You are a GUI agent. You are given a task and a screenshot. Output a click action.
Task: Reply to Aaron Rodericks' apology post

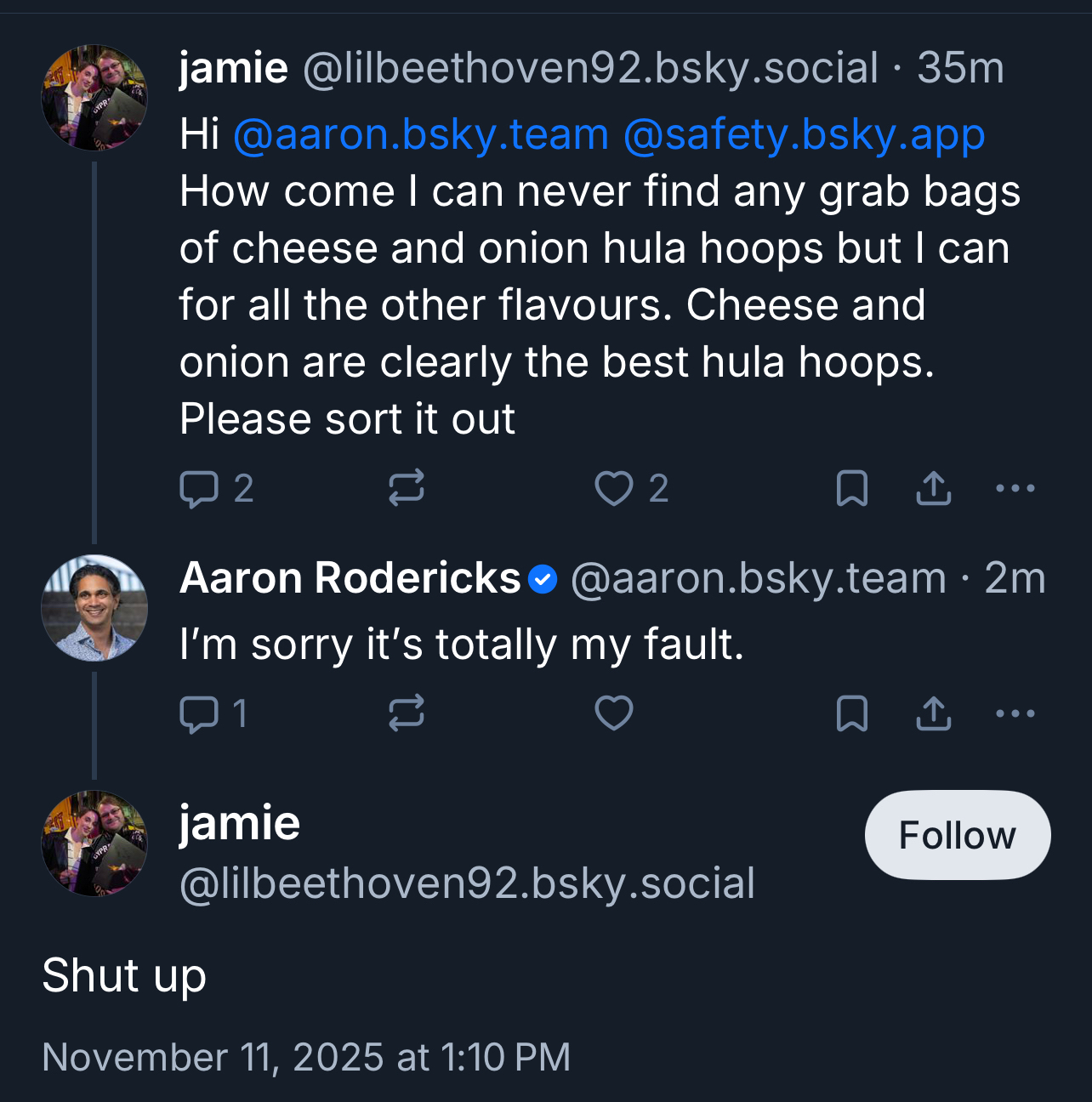(201, 713)
